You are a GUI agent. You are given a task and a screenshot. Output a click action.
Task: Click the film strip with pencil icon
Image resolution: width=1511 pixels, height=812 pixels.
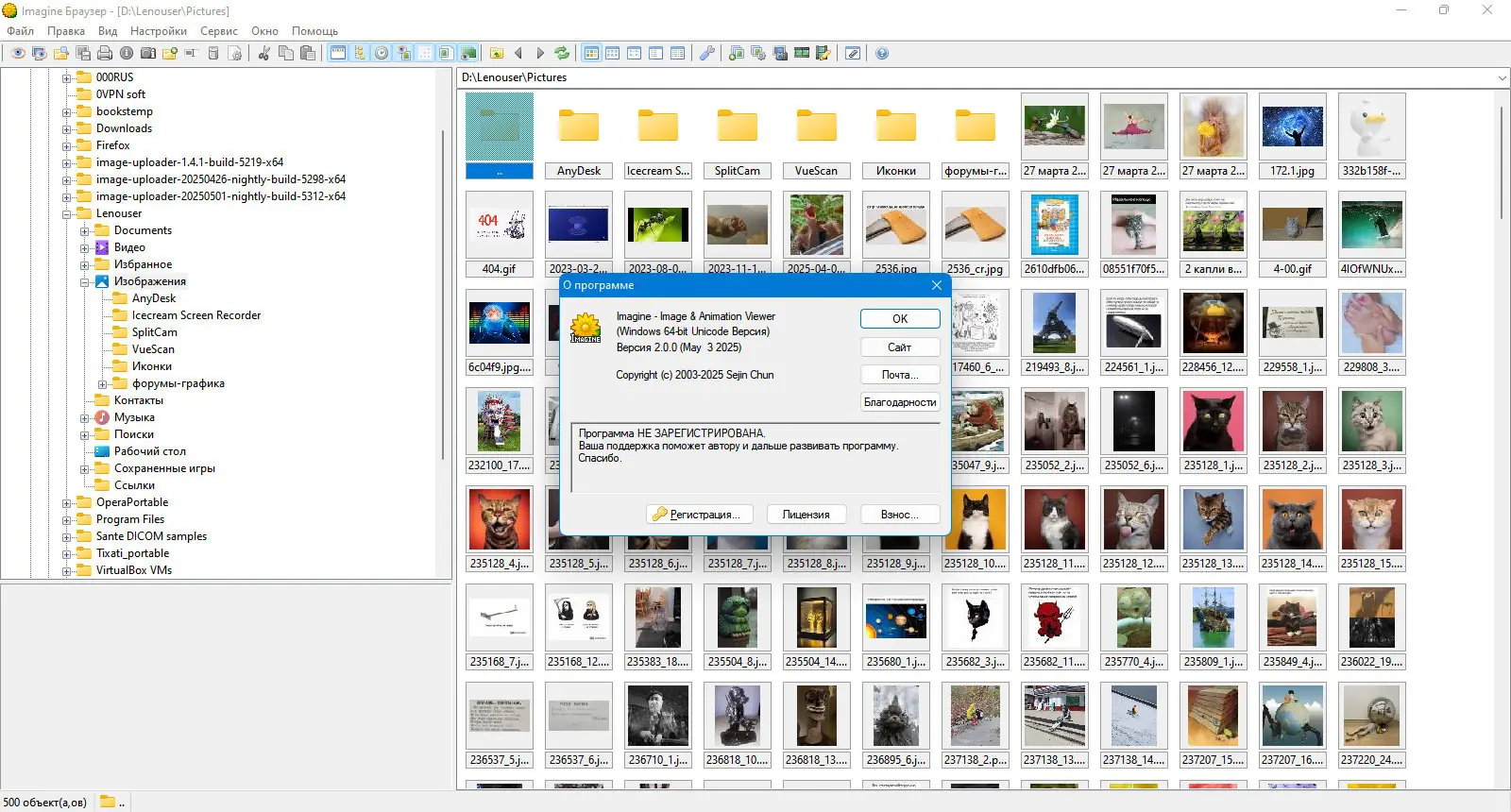[823, 54]
